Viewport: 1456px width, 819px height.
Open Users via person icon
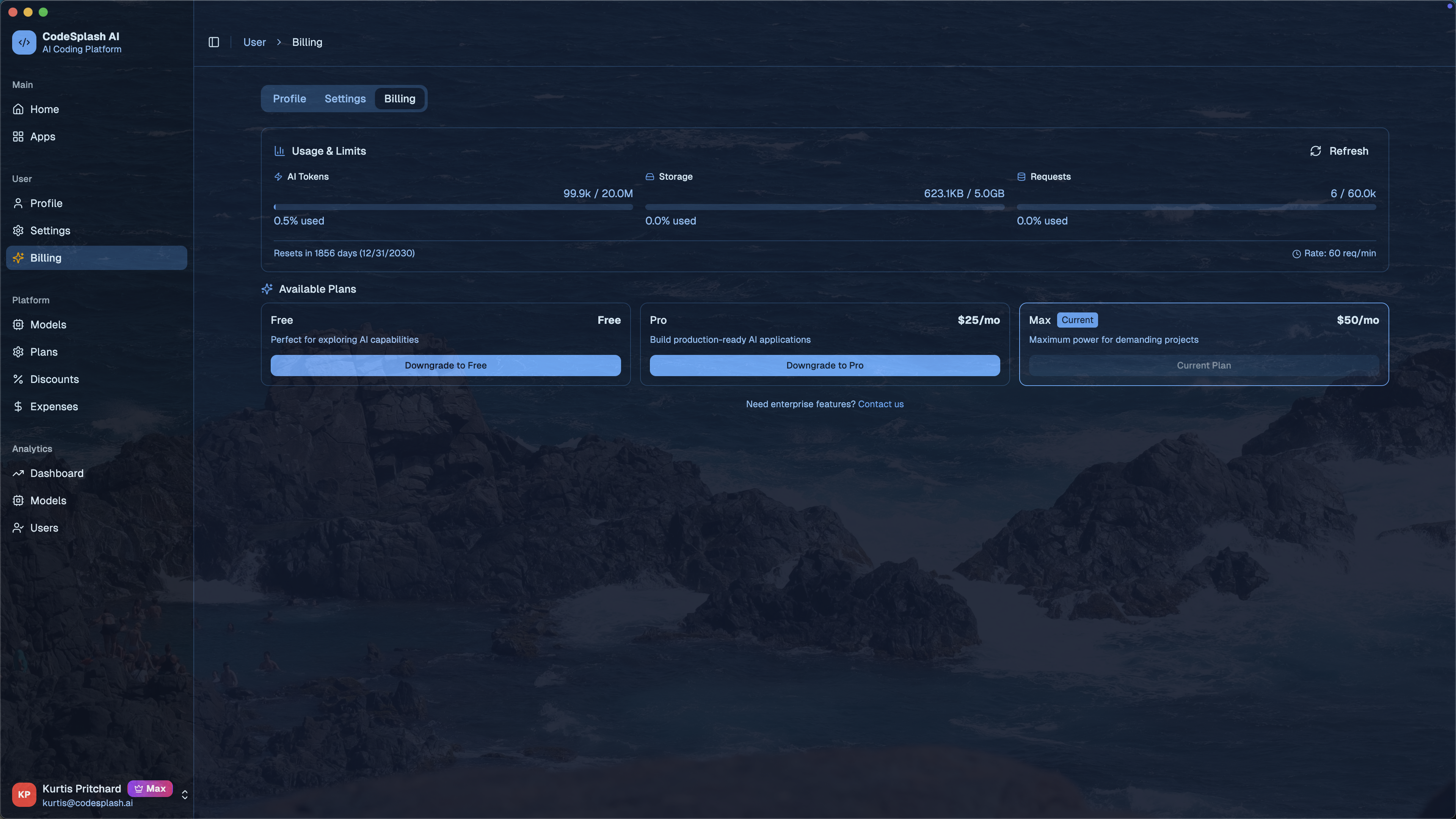18,528
